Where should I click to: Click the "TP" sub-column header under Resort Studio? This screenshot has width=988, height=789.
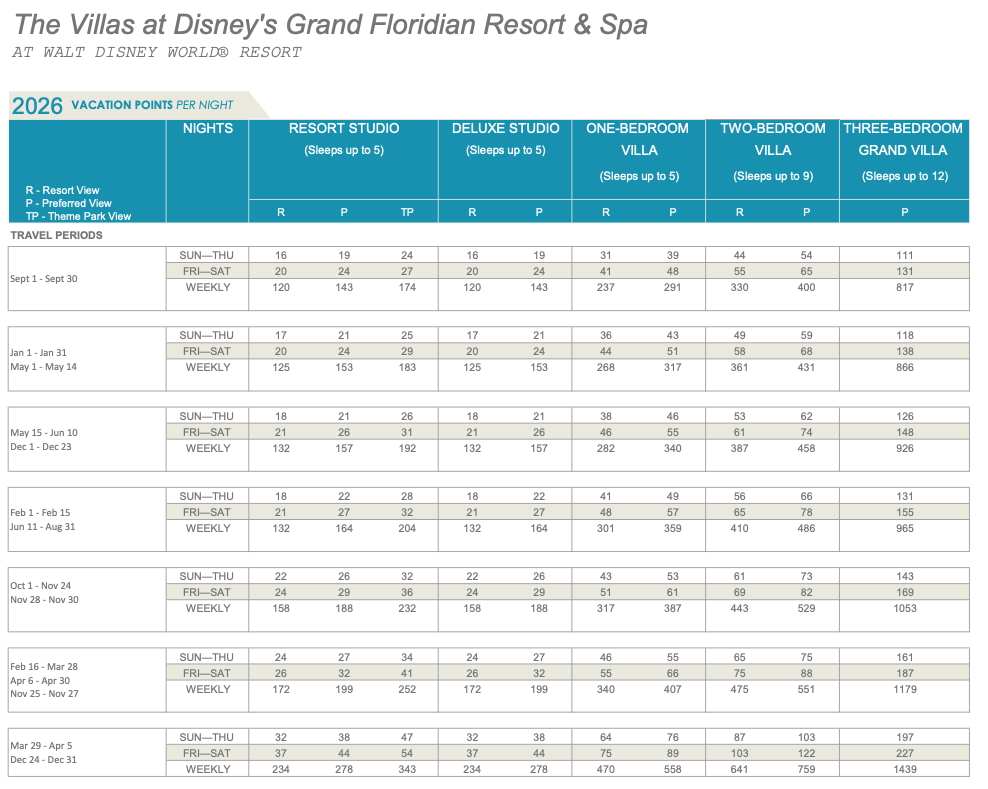click(407, 212)
